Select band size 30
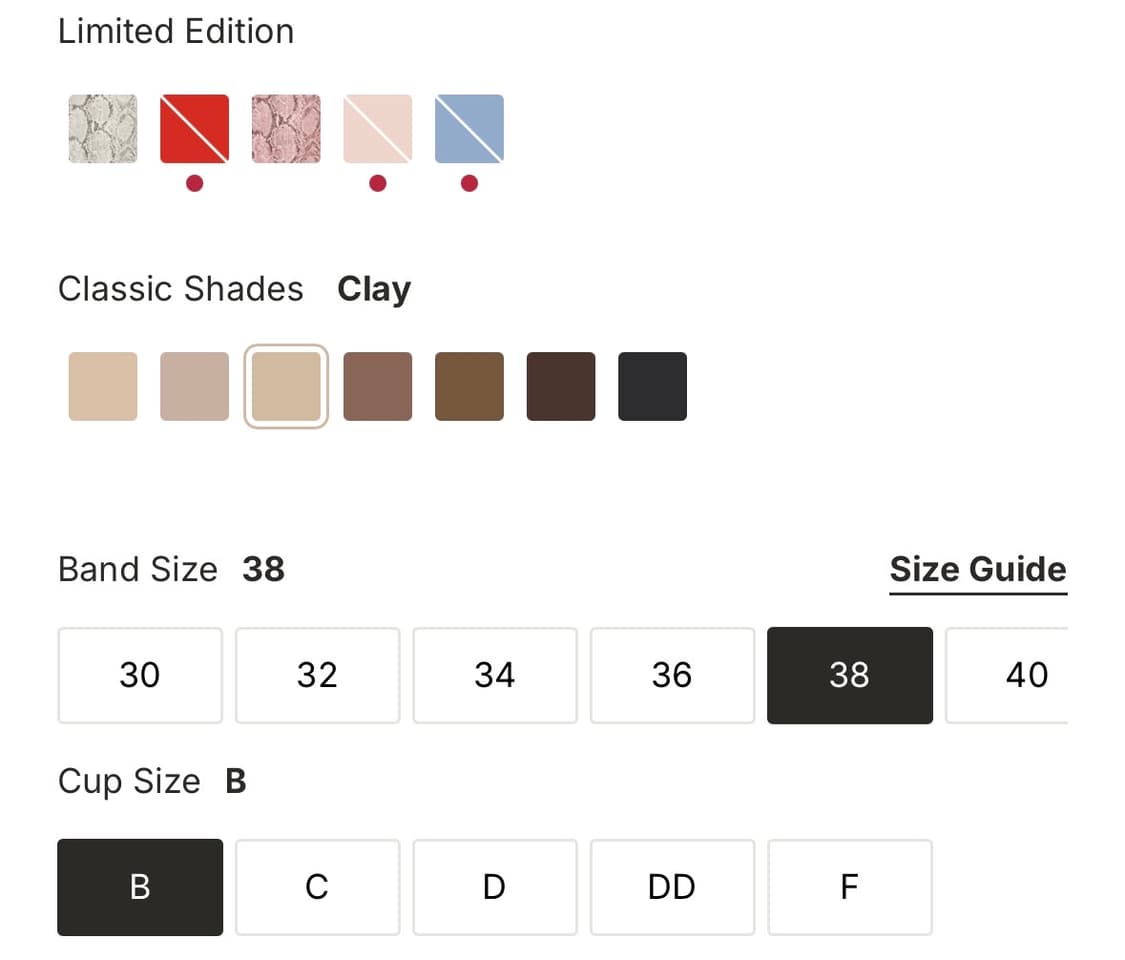Image resolution: width=1125 pixels, height=960 pixels. click(140, 675)
